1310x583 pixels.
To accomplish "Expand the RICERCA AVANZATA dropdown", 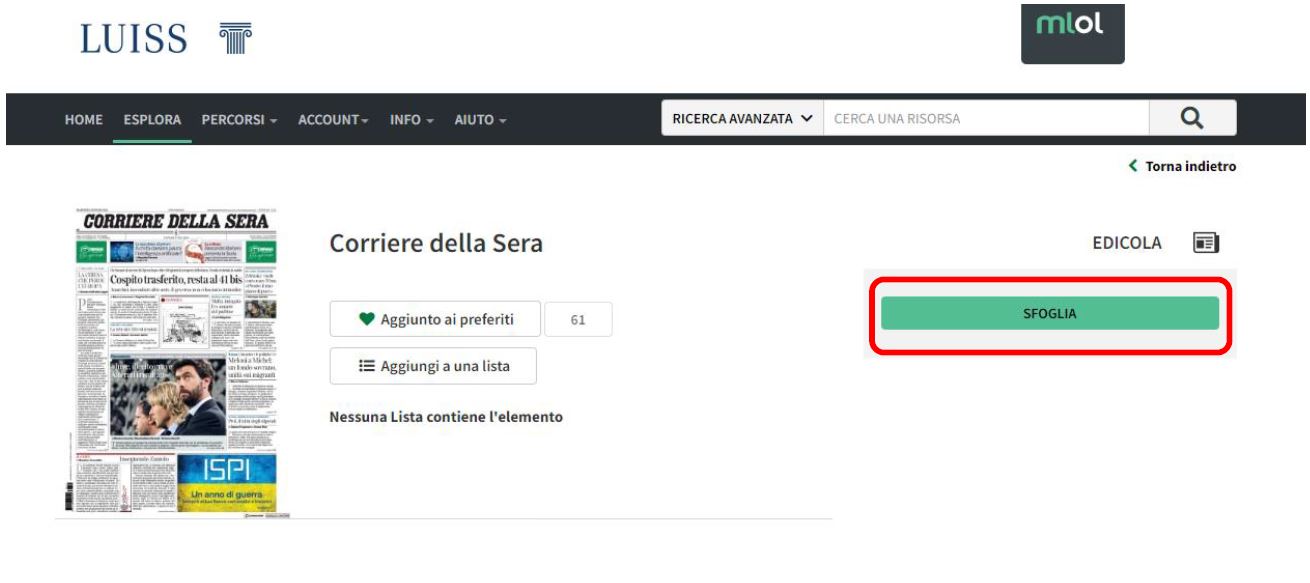I will tap(742, 119).
